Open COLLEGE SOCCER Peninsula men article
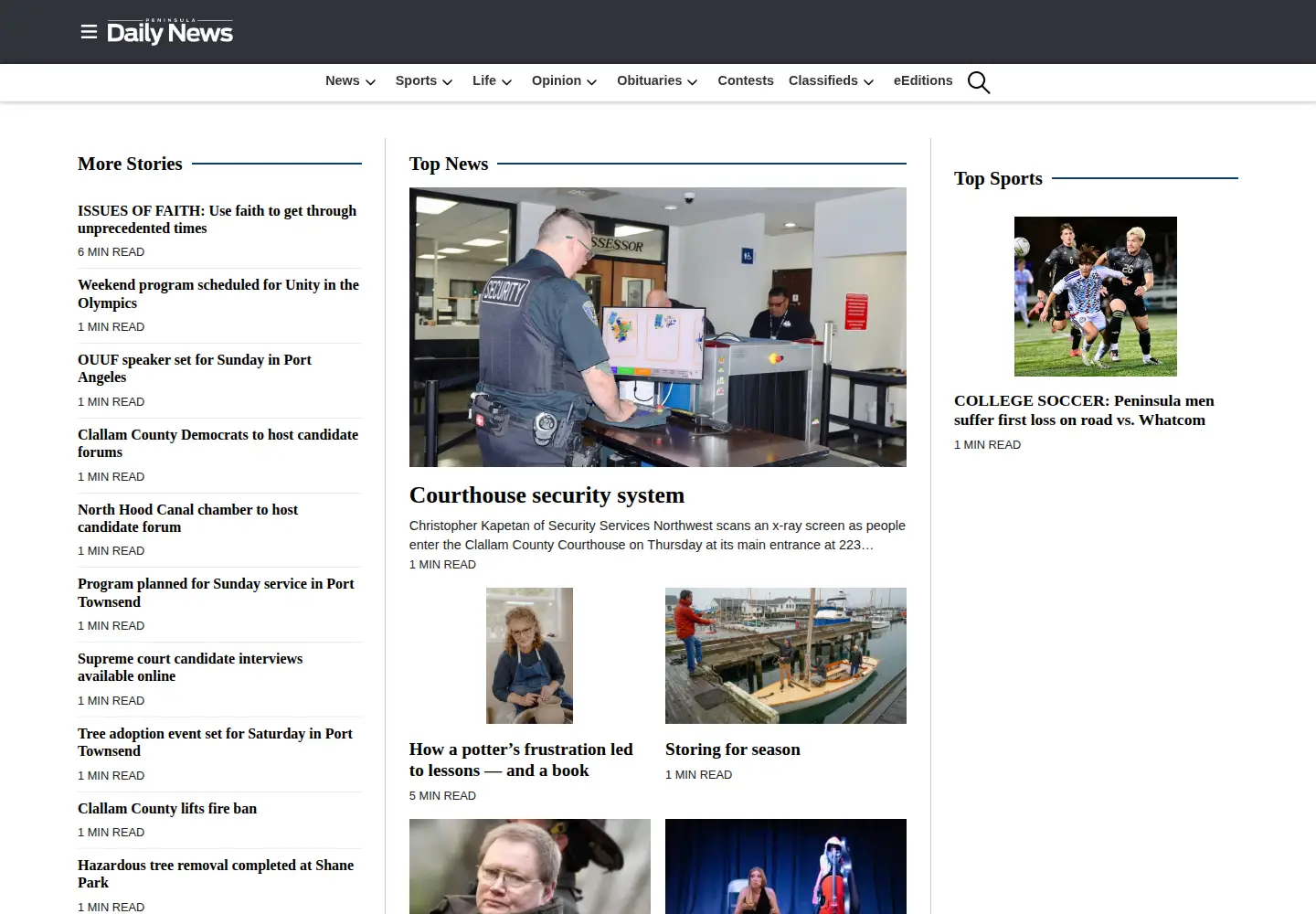 click(1084, 410)
